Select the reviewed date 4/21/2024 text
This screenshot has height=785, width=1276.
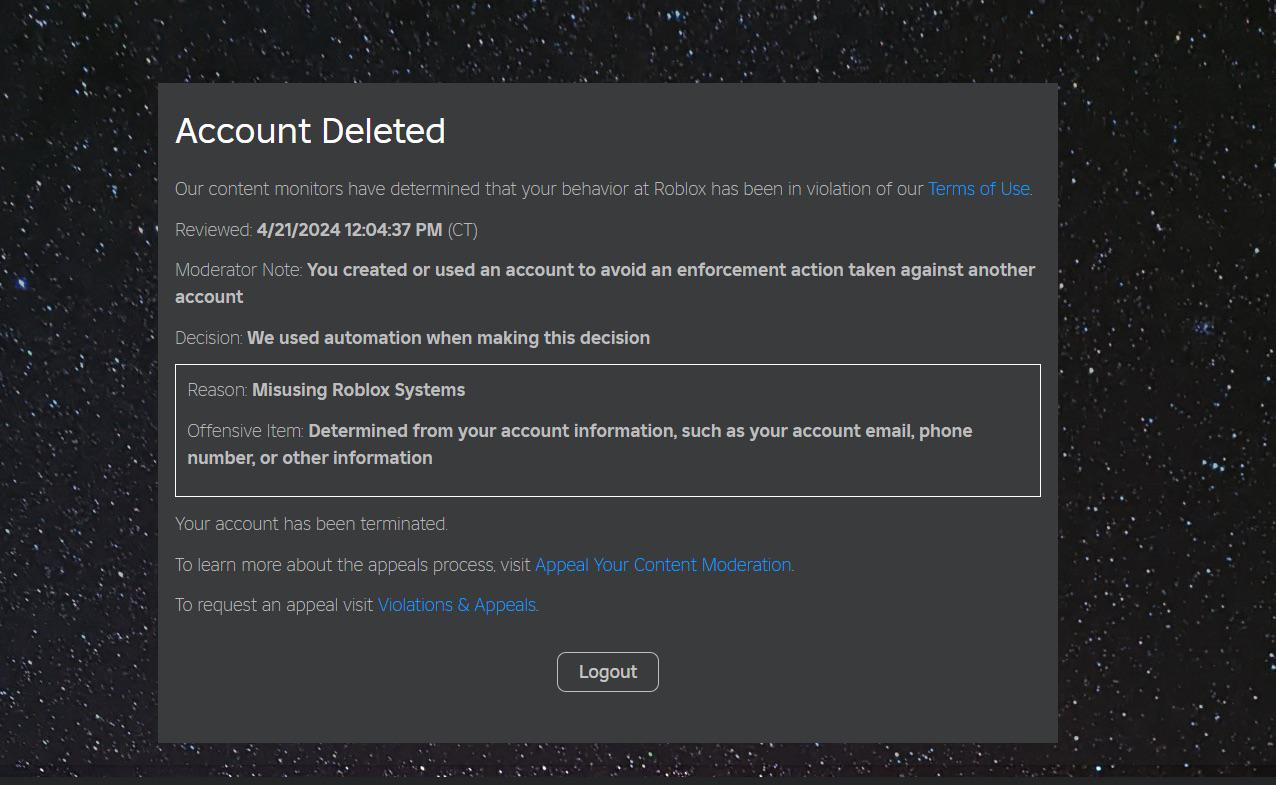(x=348, y=230)
